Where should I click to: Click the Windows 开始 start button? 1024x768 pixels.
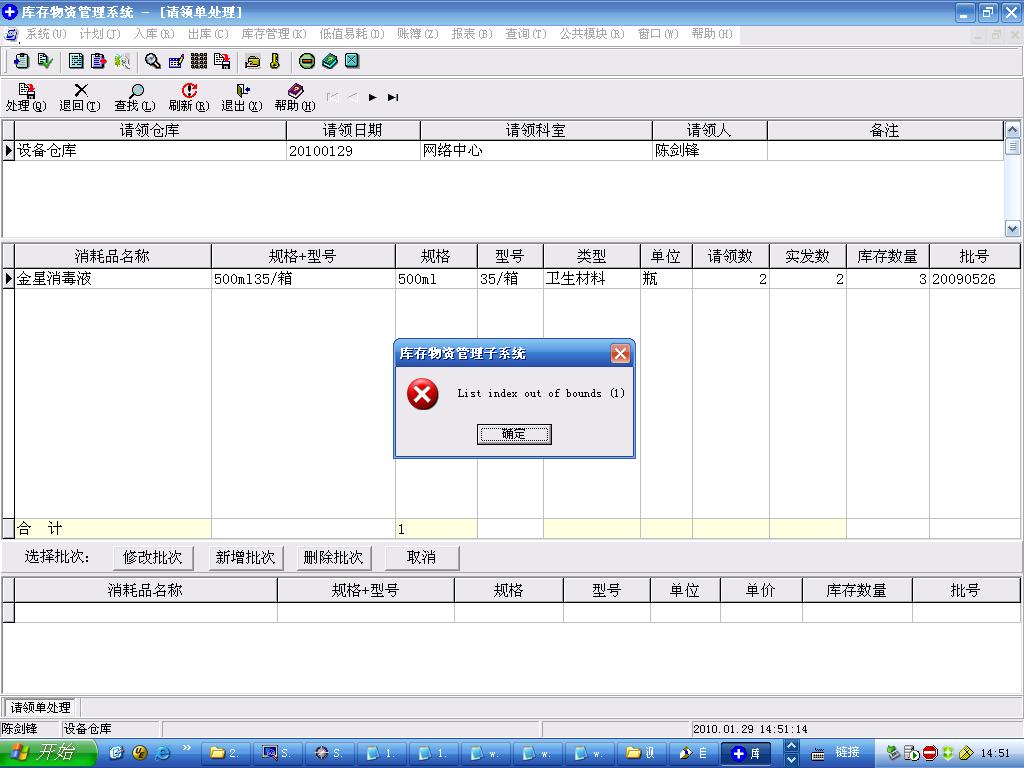click(x=47, y=753)
